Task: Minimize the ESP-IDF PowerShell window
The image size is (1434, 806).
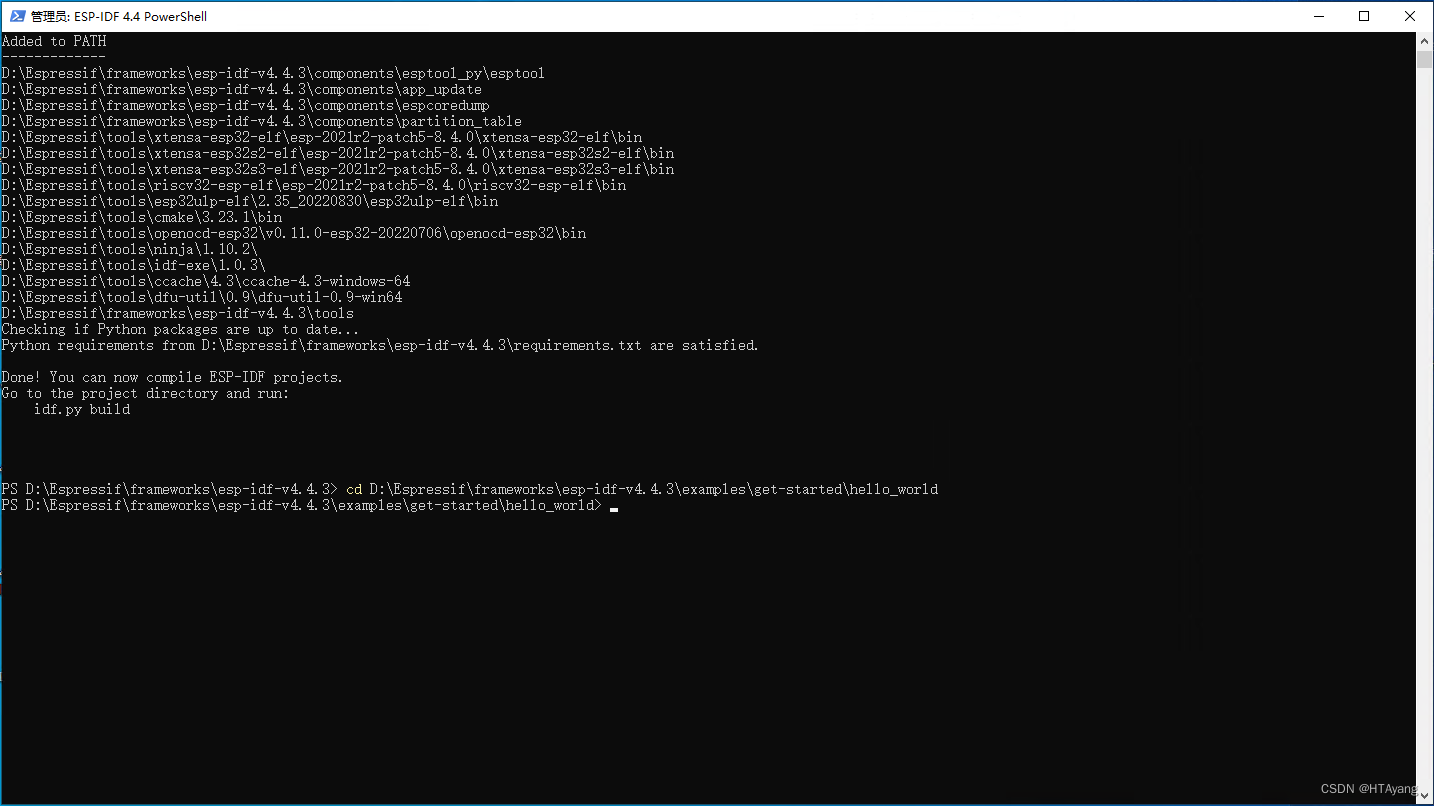Action: [1318, 16]
